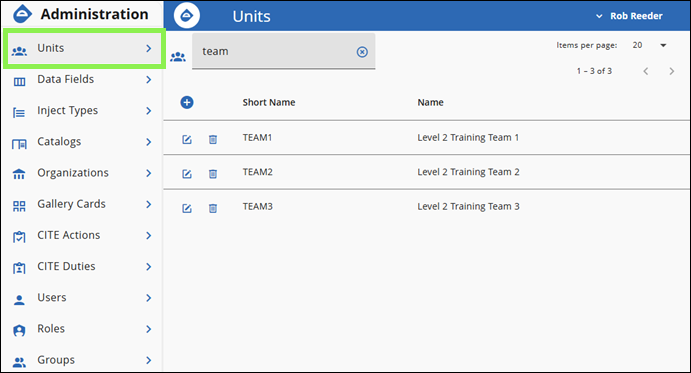The image size is (691, 373).
Task: Click the Gallery Cards grid icon
Action: pyautogui.click(x=19, y=206)
